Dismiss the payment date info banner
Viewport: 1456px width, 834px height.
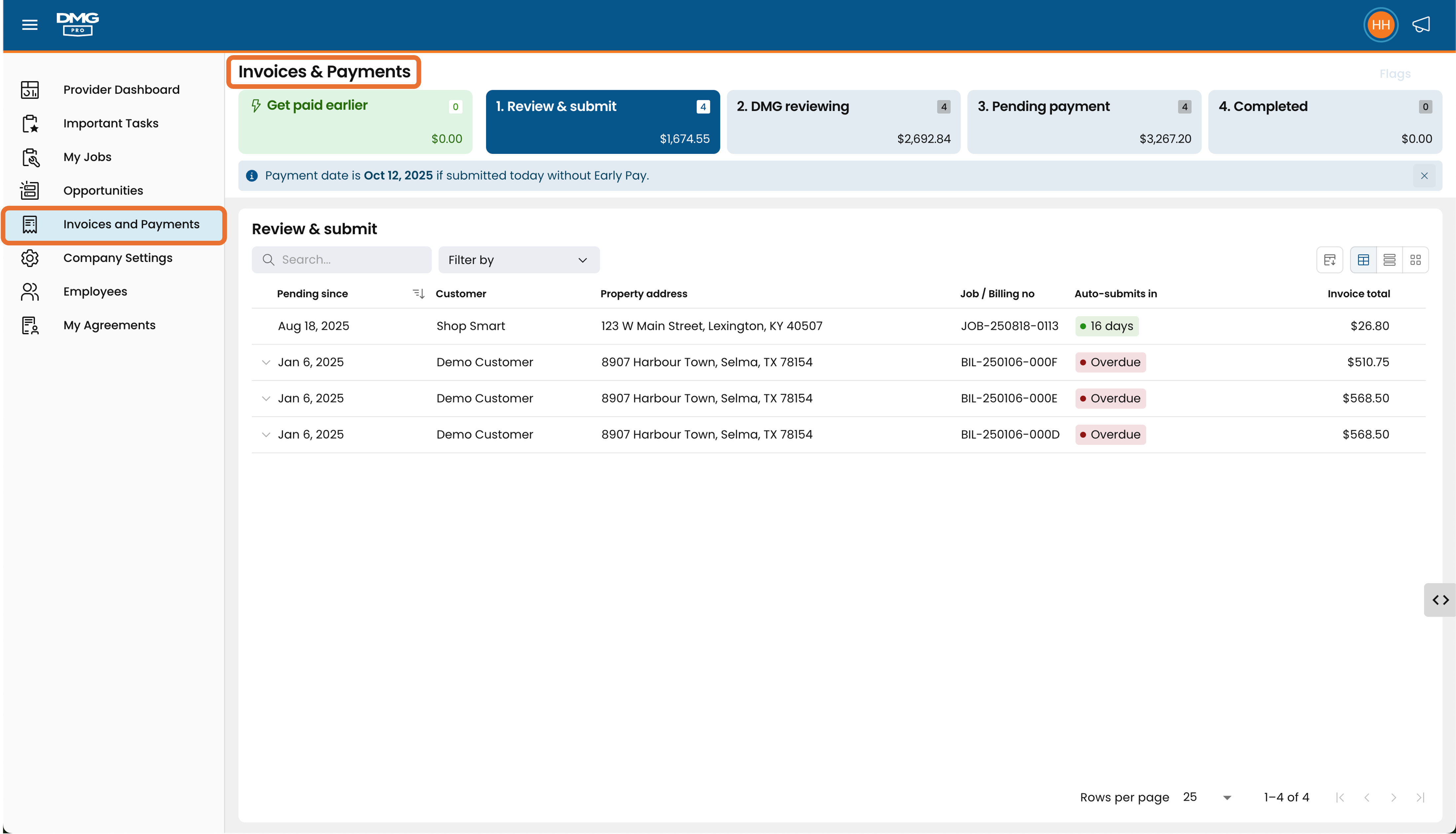tap(1424, 176)
